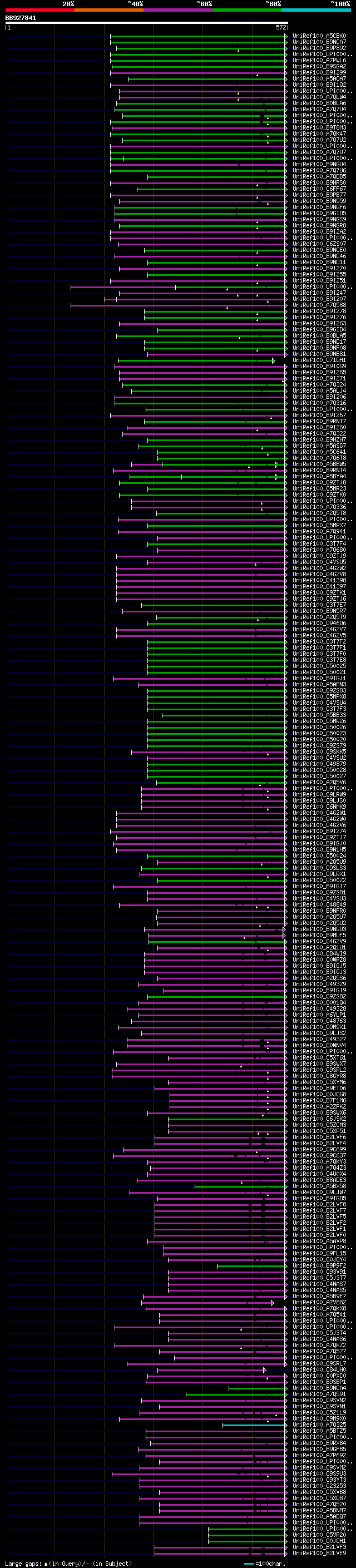Click the UniRef100_B9HRS0 label
This screenshot has height=1568, width=356.
[319, 182]
